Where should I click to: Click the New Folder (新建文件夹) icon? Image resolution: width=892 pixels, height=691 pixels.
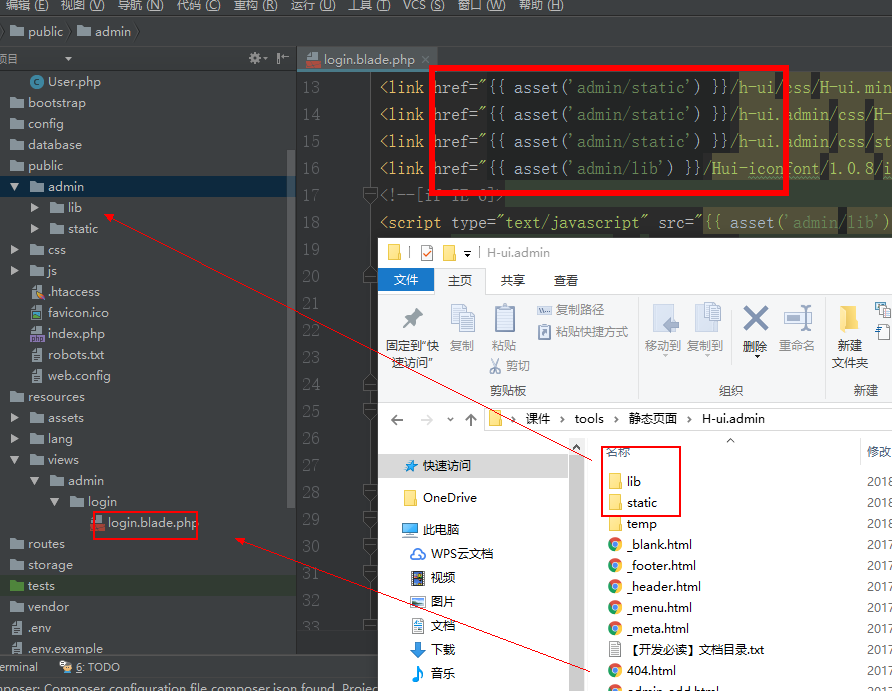(850, 319)
